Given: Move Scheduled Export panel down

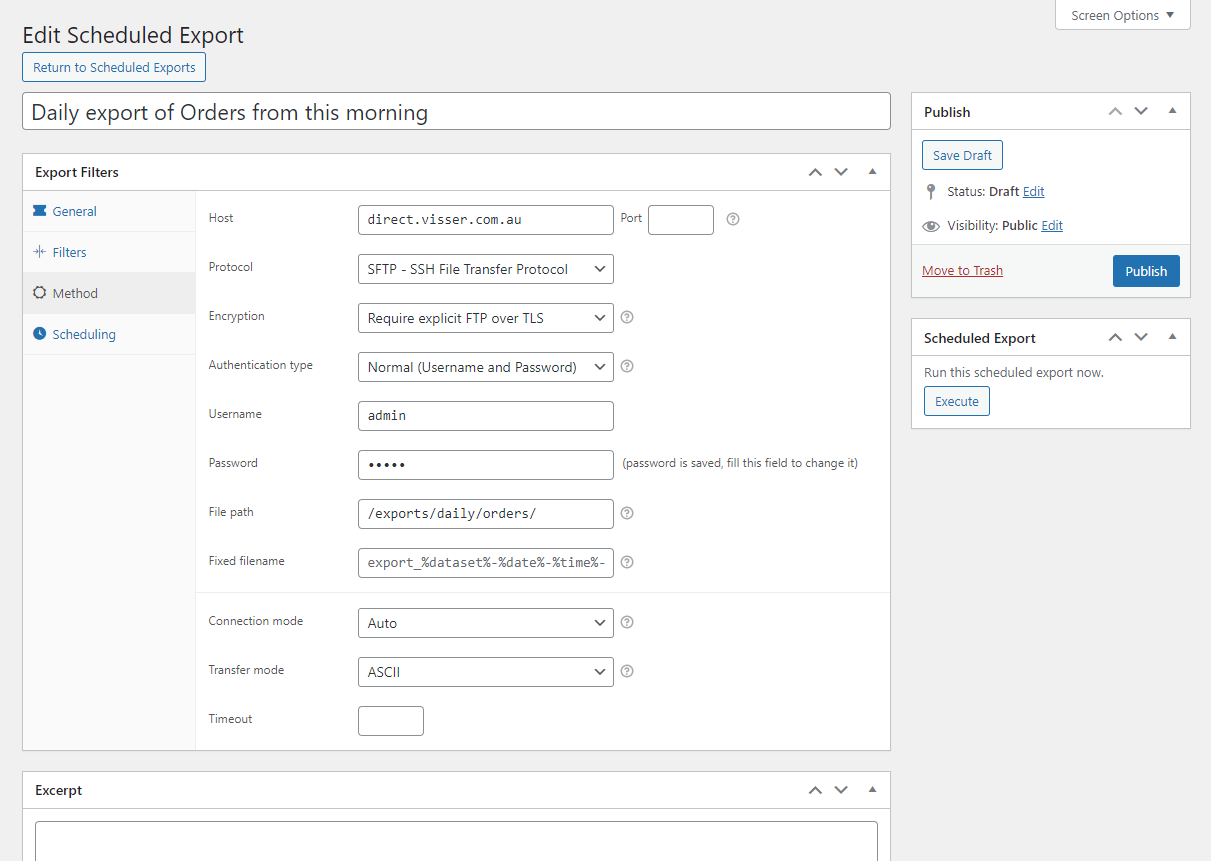Looking at the screenshot, I should [1141, 337].
